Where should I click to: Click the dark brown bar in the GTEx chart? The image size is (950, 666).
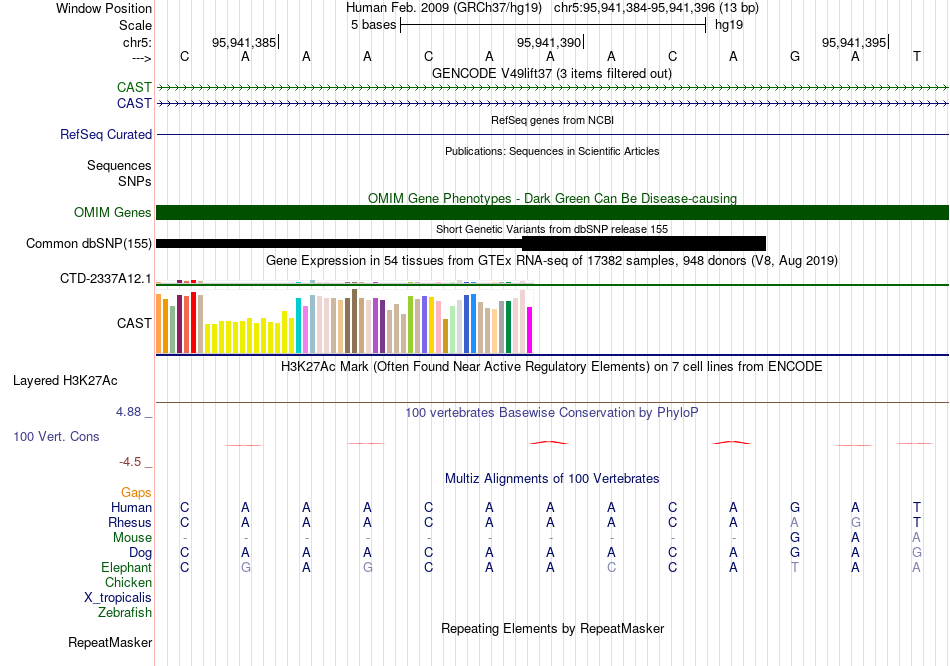[354, 321]
